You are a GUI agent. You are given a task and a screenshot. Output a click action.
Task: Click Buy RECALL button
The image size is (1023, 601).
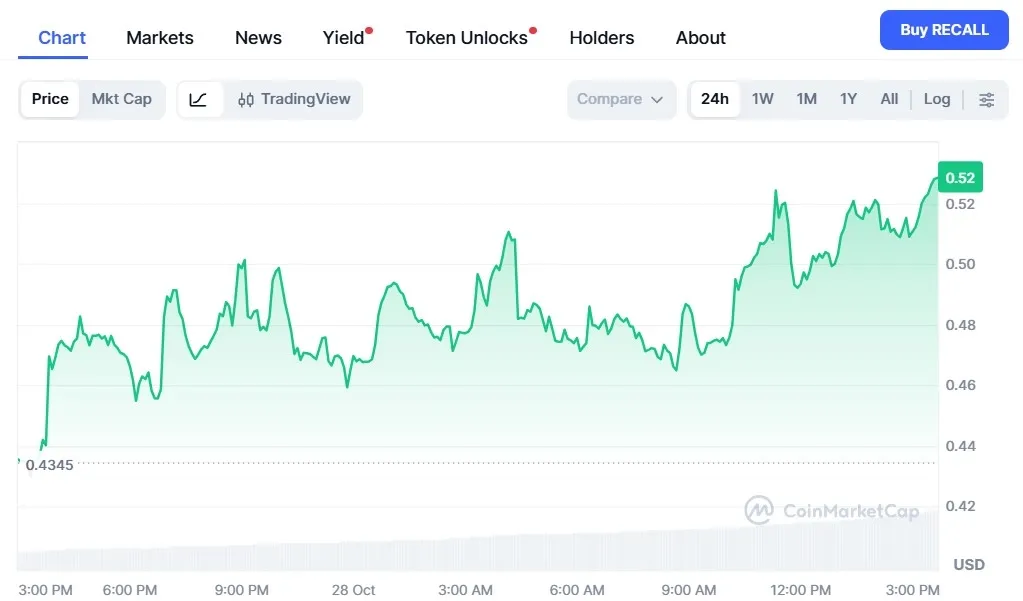(944, 30)
